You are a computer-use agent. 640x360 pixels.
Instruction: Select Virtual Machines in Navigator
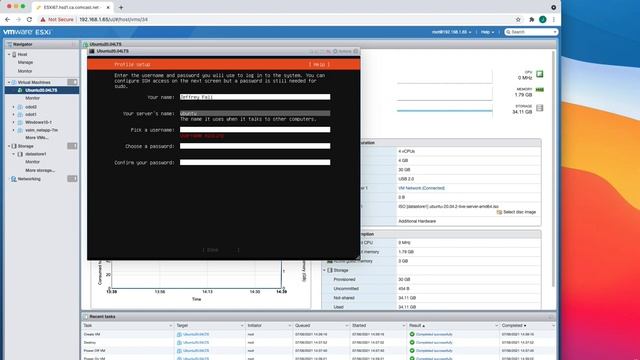34,82
